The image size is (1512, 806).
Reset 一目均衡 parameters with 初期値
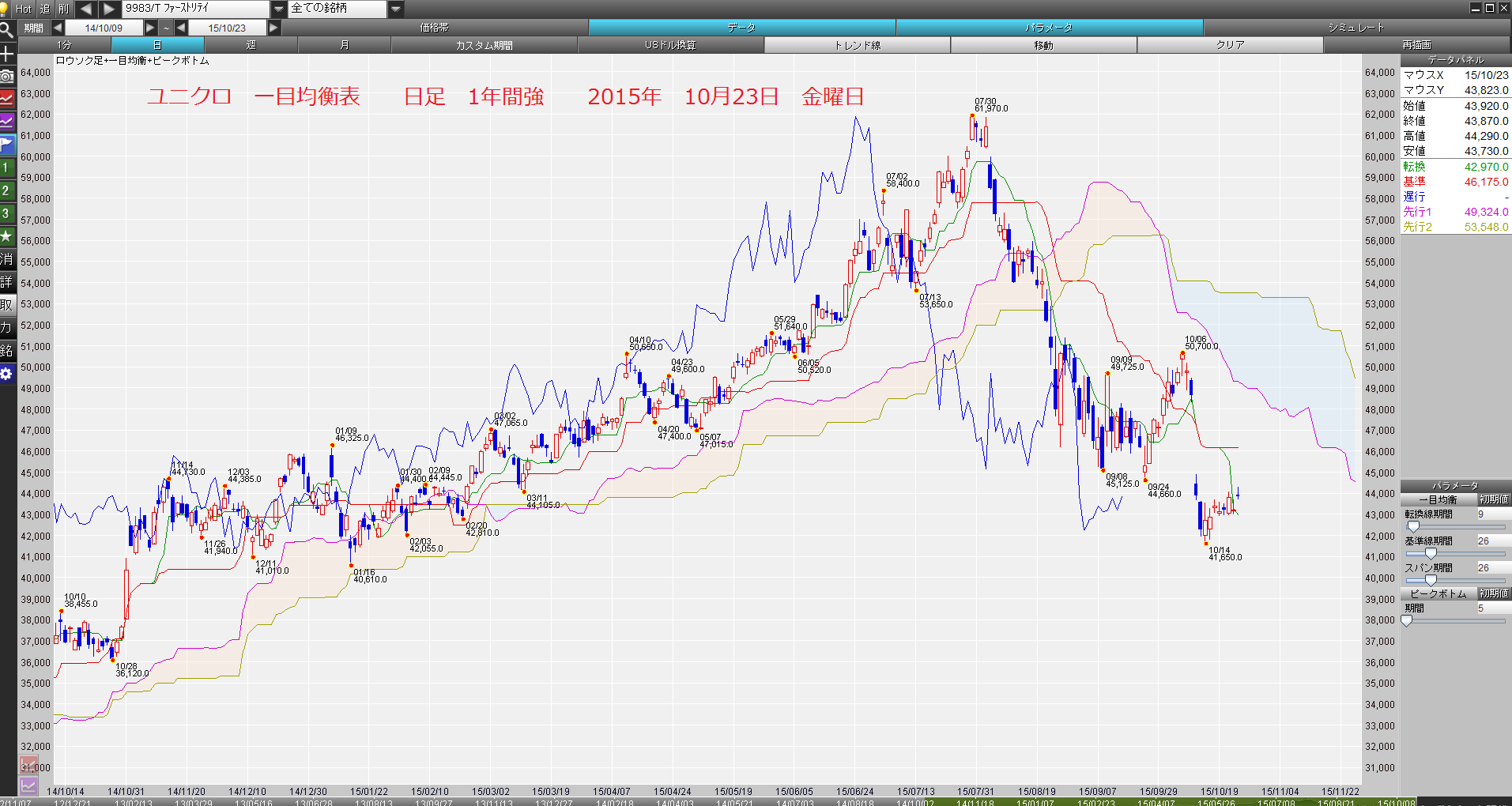pyautogui.click(x=1494, y=499)
